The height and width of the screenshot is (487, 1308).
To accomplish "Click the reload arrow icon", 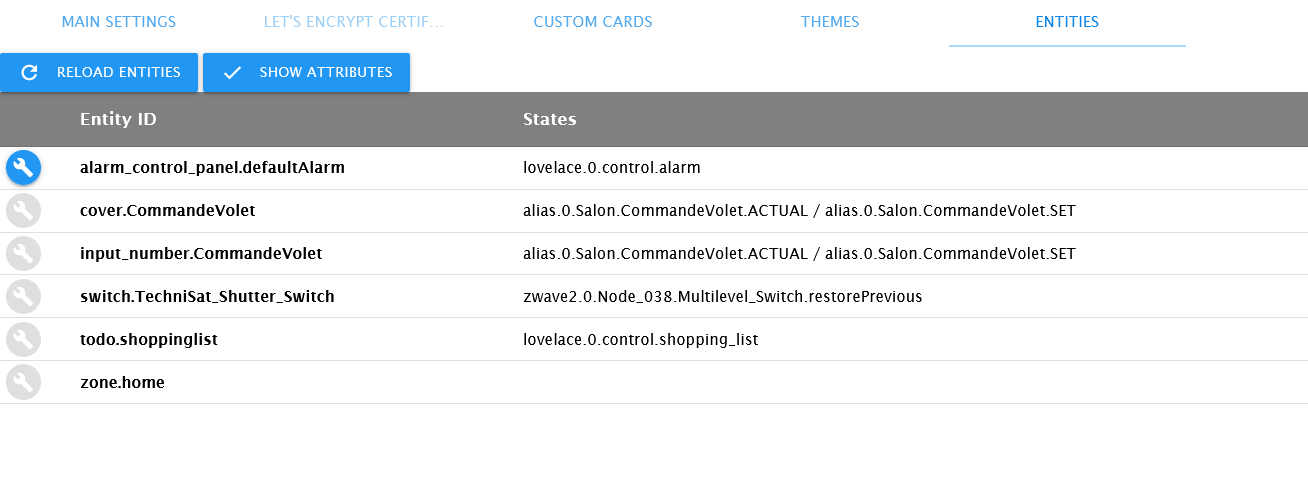I will (30, 72).
